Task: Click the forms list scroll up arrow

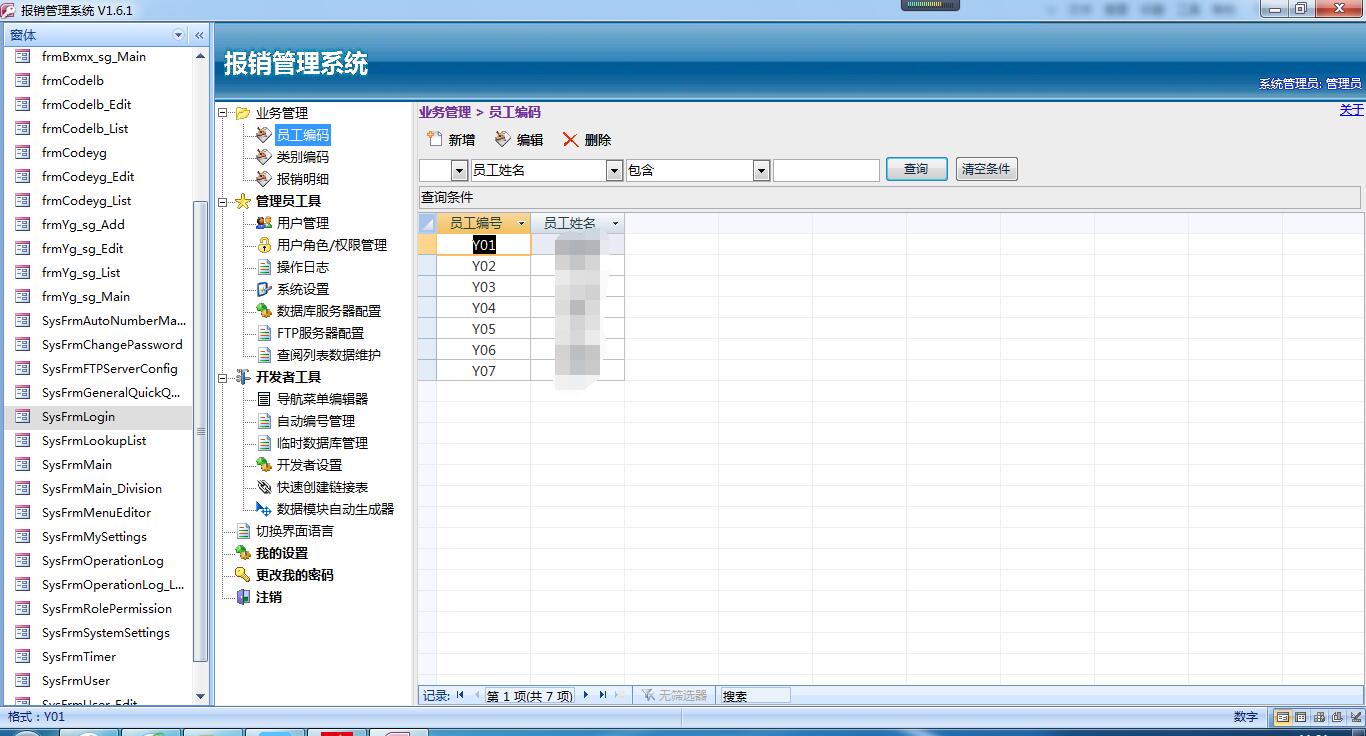Action: [x=200, y=54]
